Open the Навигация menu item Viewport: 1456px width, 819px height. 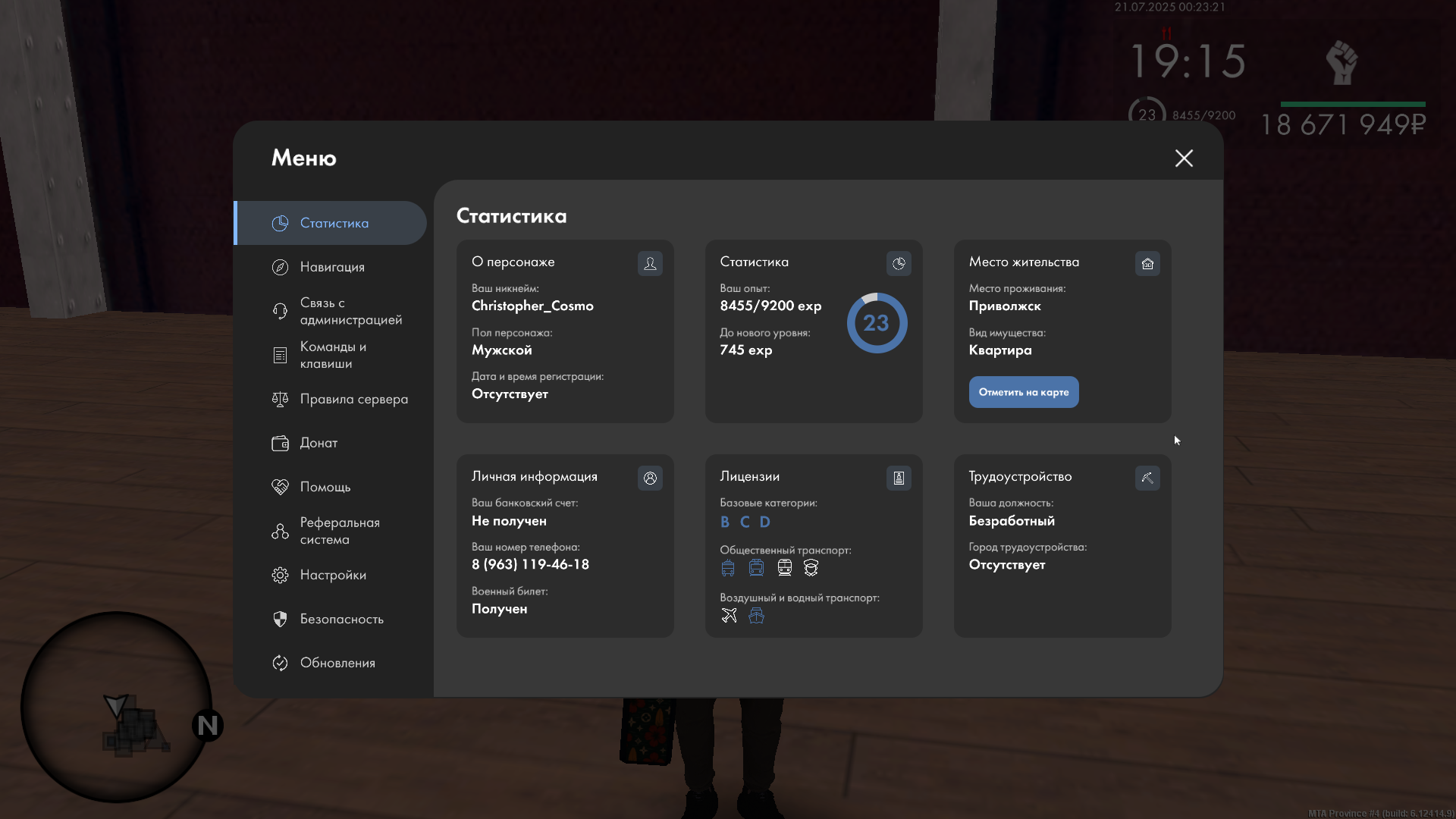[331, 267]
